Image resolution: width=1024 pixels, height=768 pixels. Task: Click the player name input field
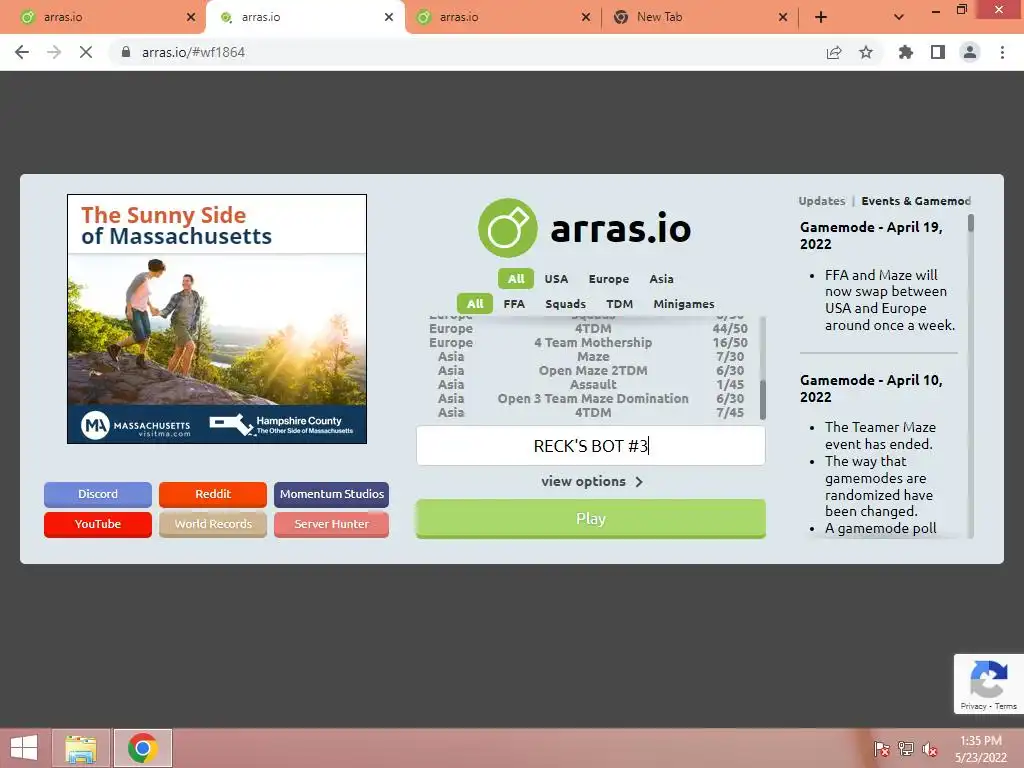click(x=590, y=446)
